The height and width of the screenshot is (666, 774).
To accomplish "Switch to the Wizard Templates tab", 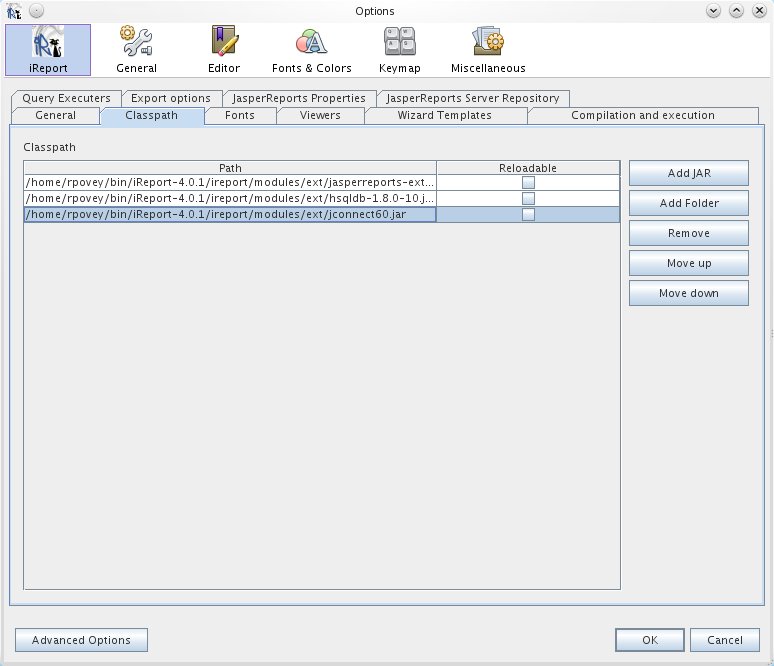I will pos(445,116).
